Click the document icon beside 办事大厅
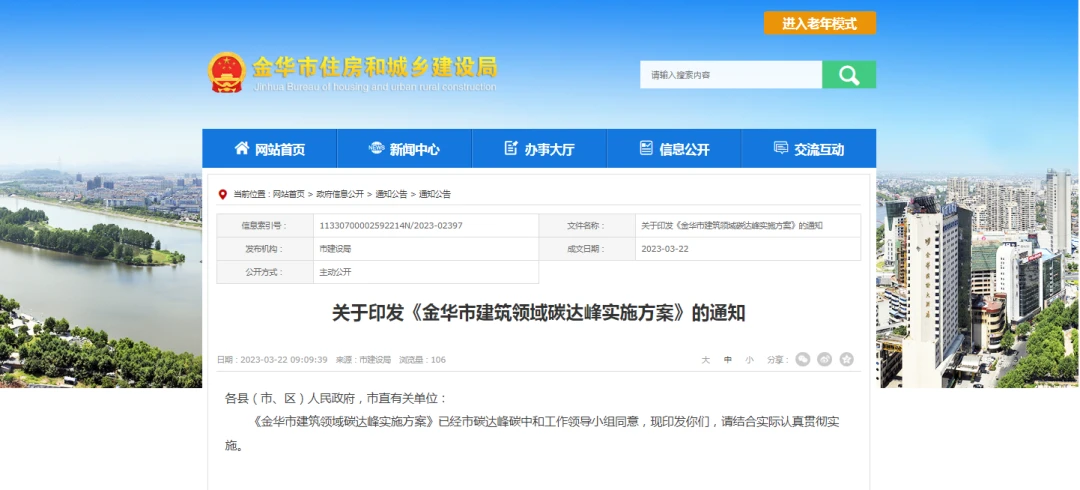1080x490 pixels. [511, 148]
